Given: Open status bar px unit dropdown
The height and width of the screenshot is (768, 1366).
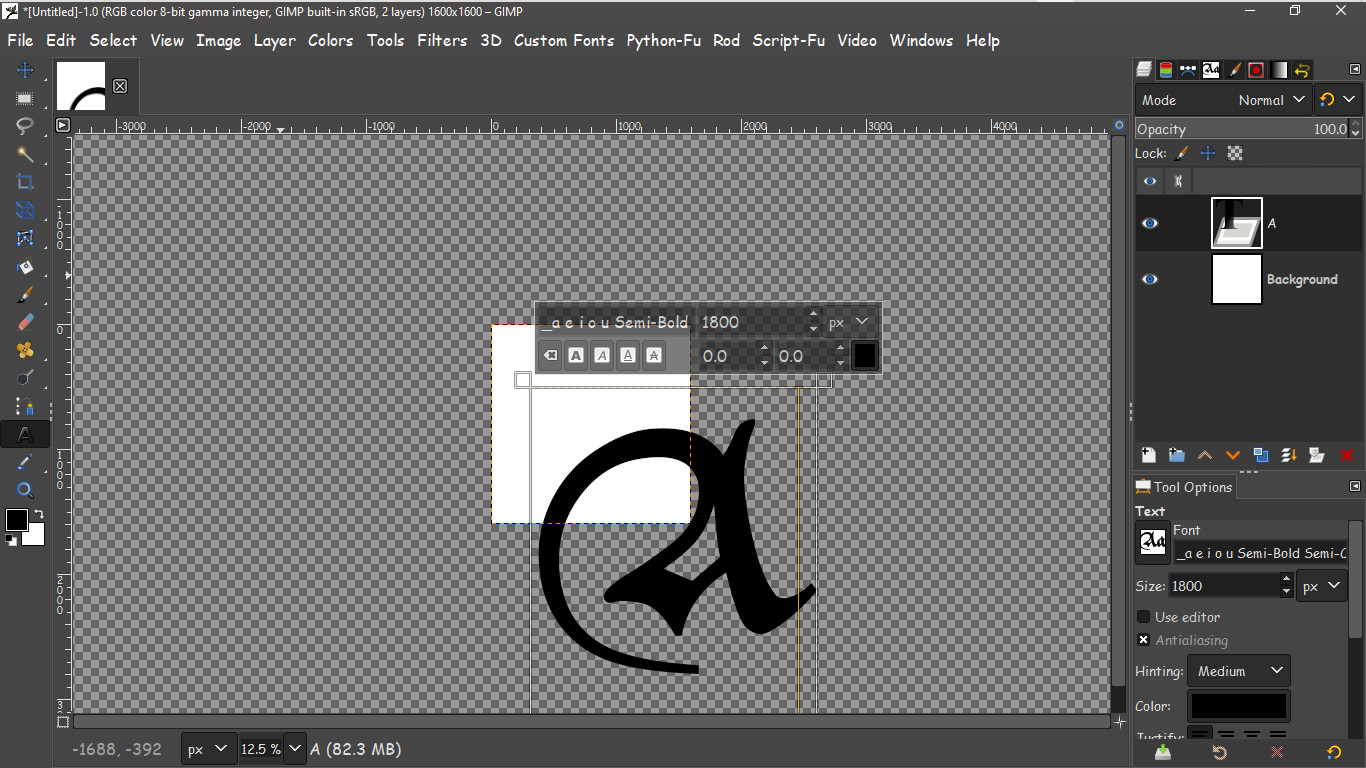Looking at the screenshot, I should pyautogui.click(x=208, y=749).
